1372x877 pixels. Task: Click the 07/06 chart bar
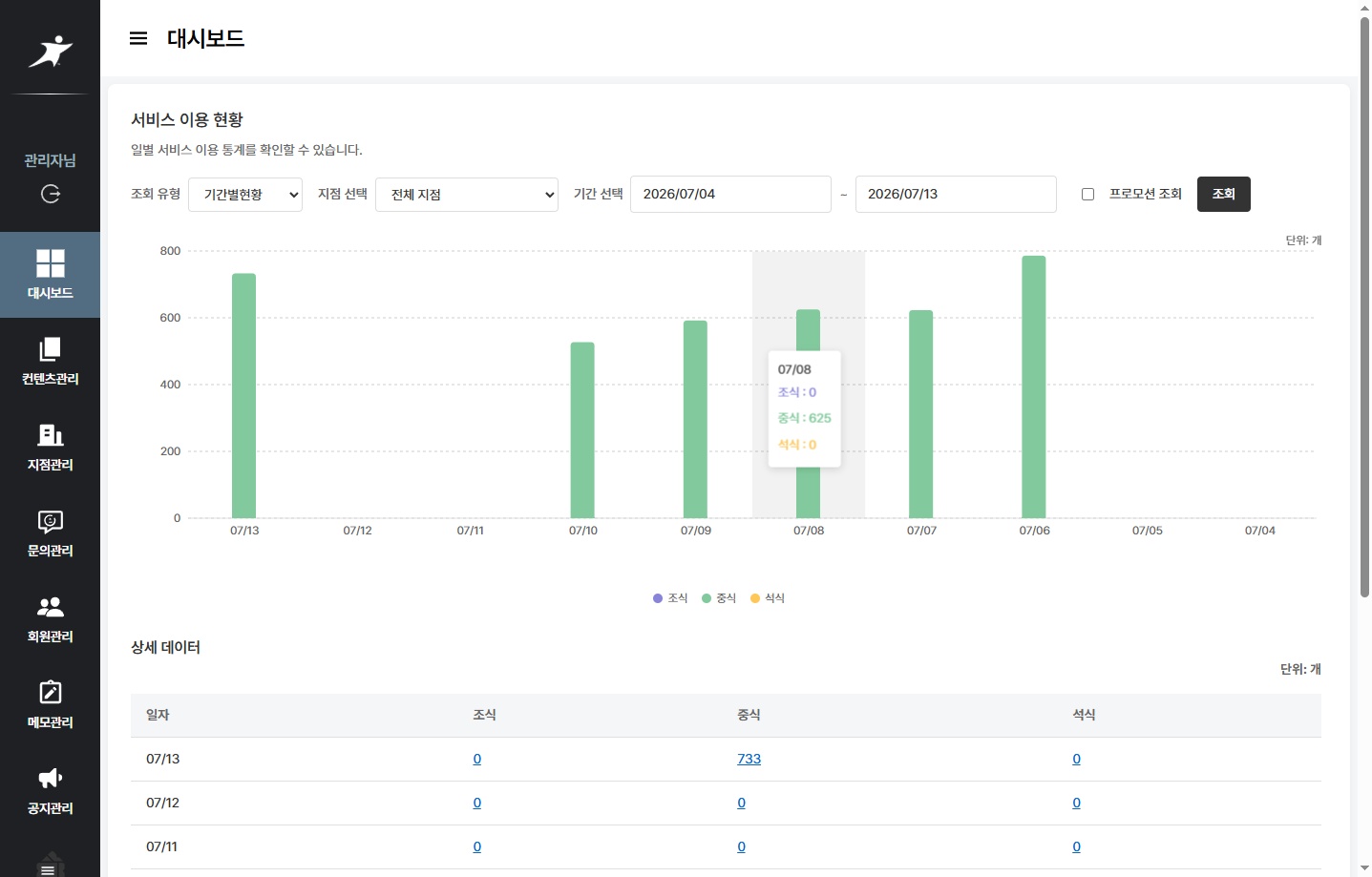(1034, 387)
